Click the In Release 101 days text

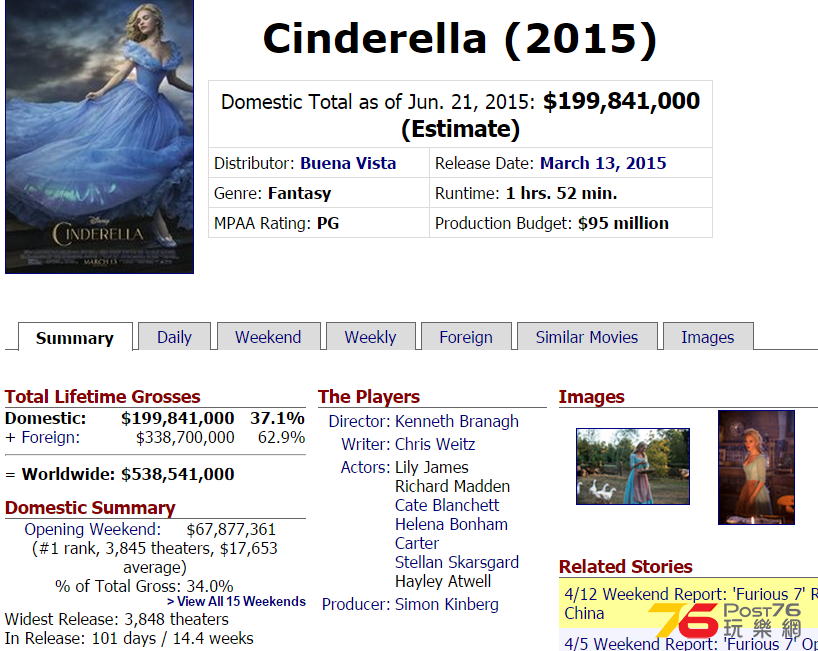pos(129,638)
